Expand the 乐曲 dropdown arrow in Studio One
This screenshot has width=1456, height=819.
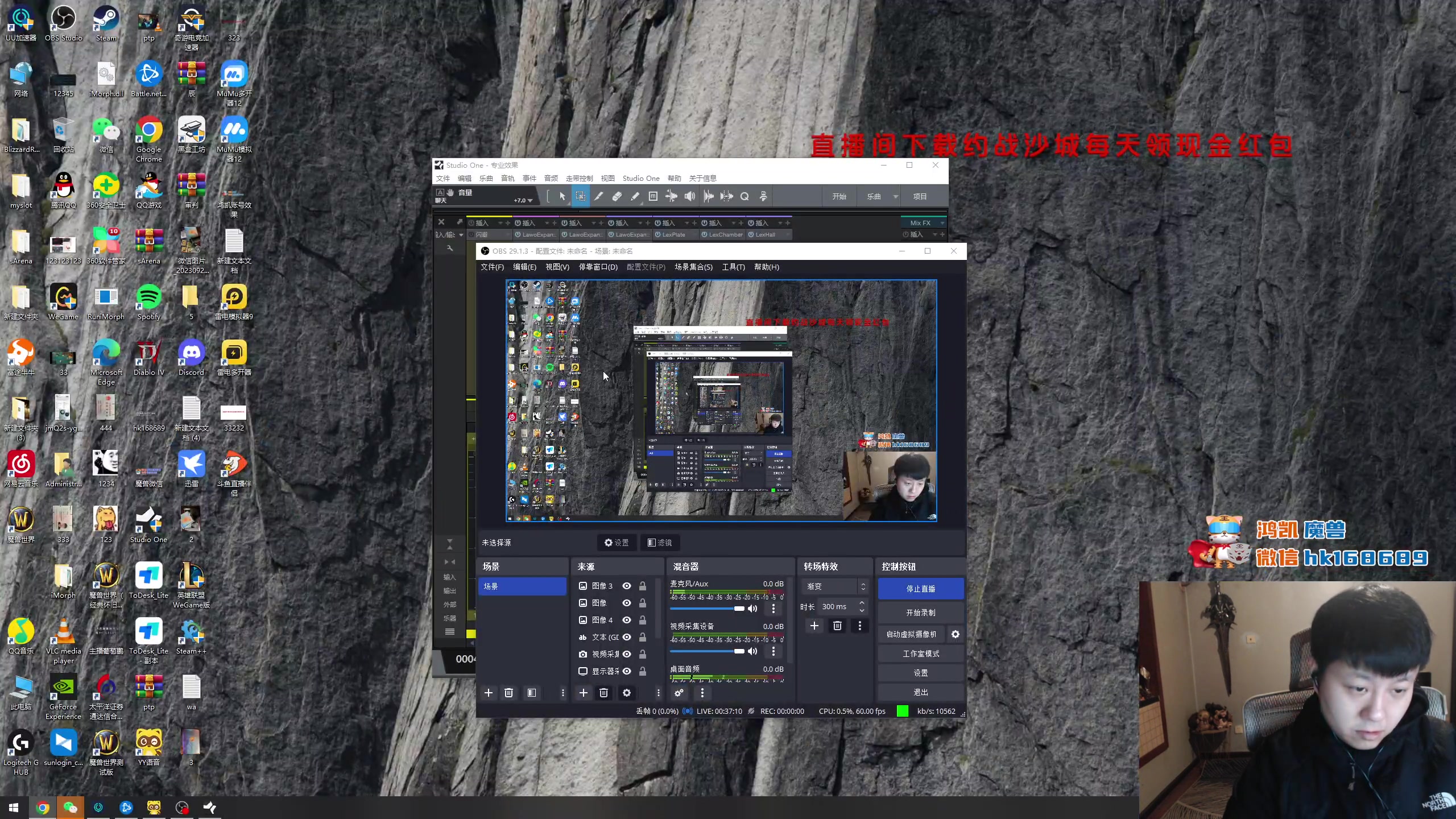pos(896,197)
